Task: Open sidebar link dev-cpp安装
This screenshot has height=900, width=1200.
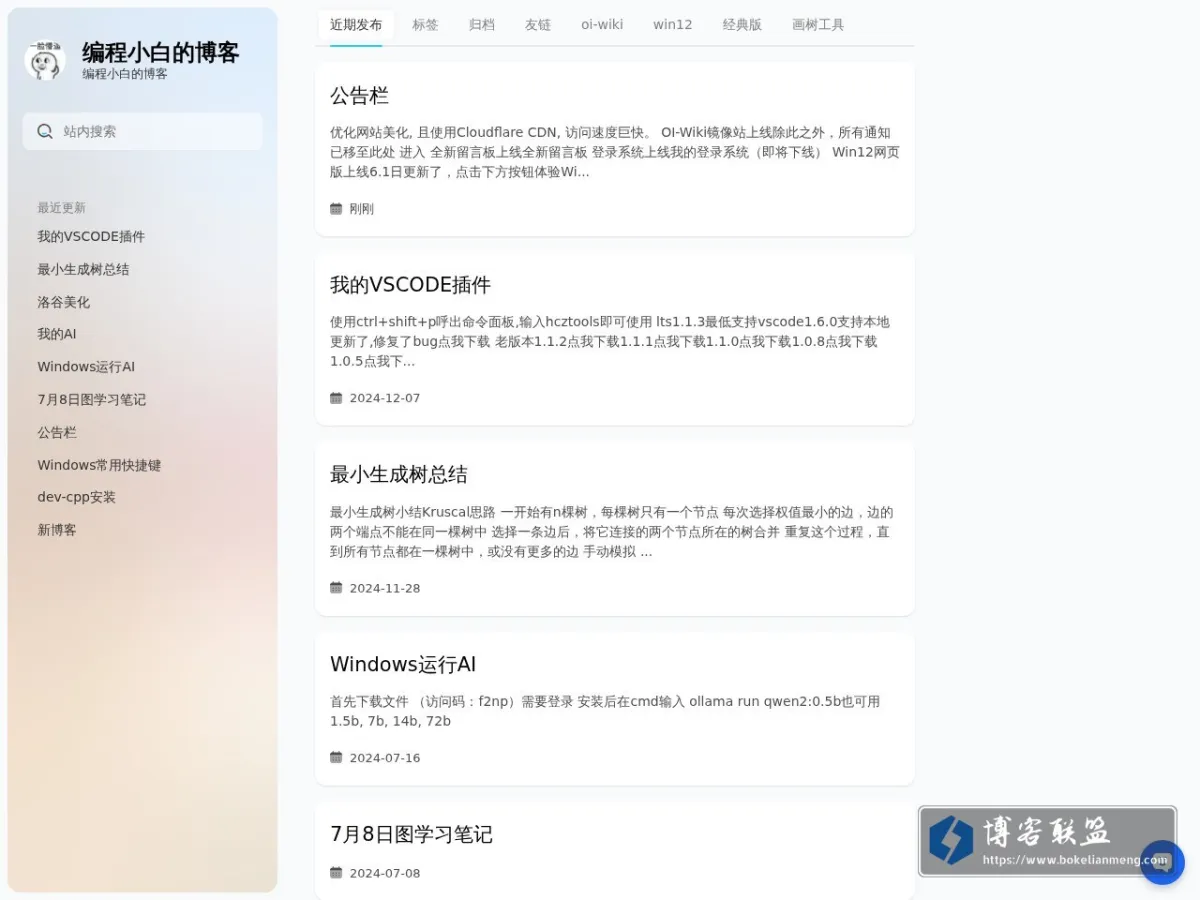Action: [76, 497]
